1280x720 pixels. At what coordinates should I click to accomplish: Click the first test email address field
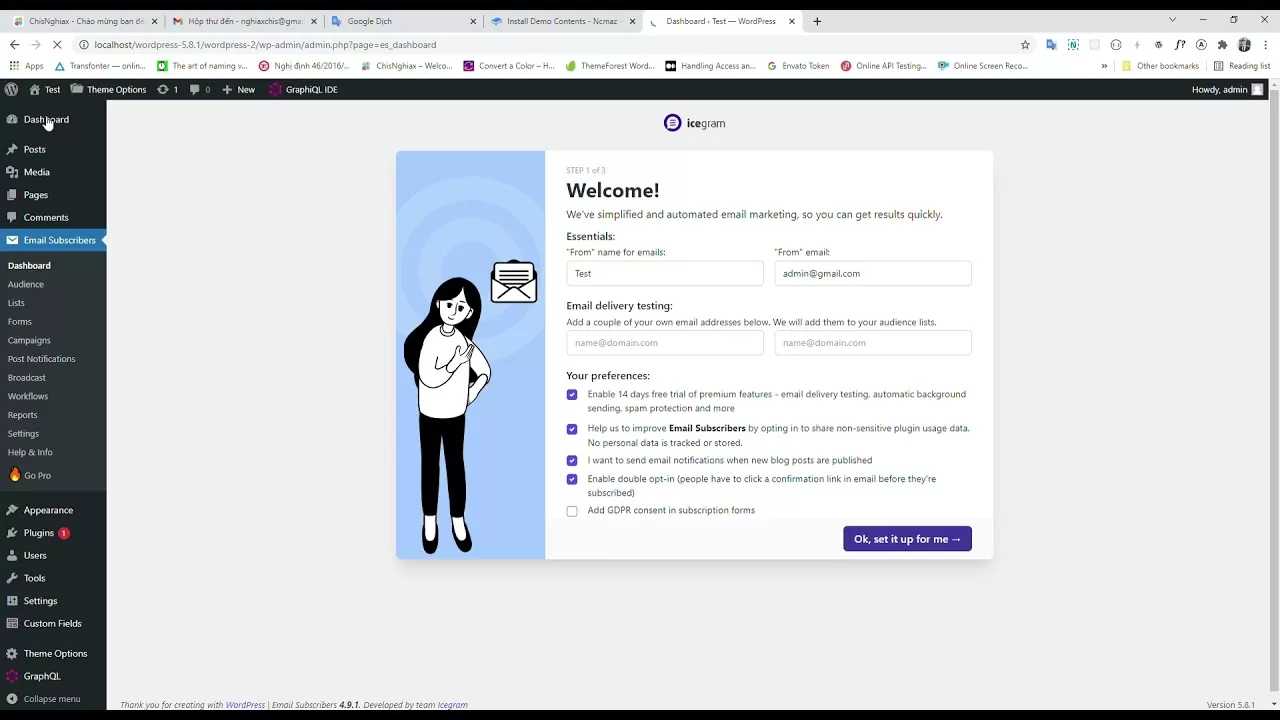pos(665,343)
